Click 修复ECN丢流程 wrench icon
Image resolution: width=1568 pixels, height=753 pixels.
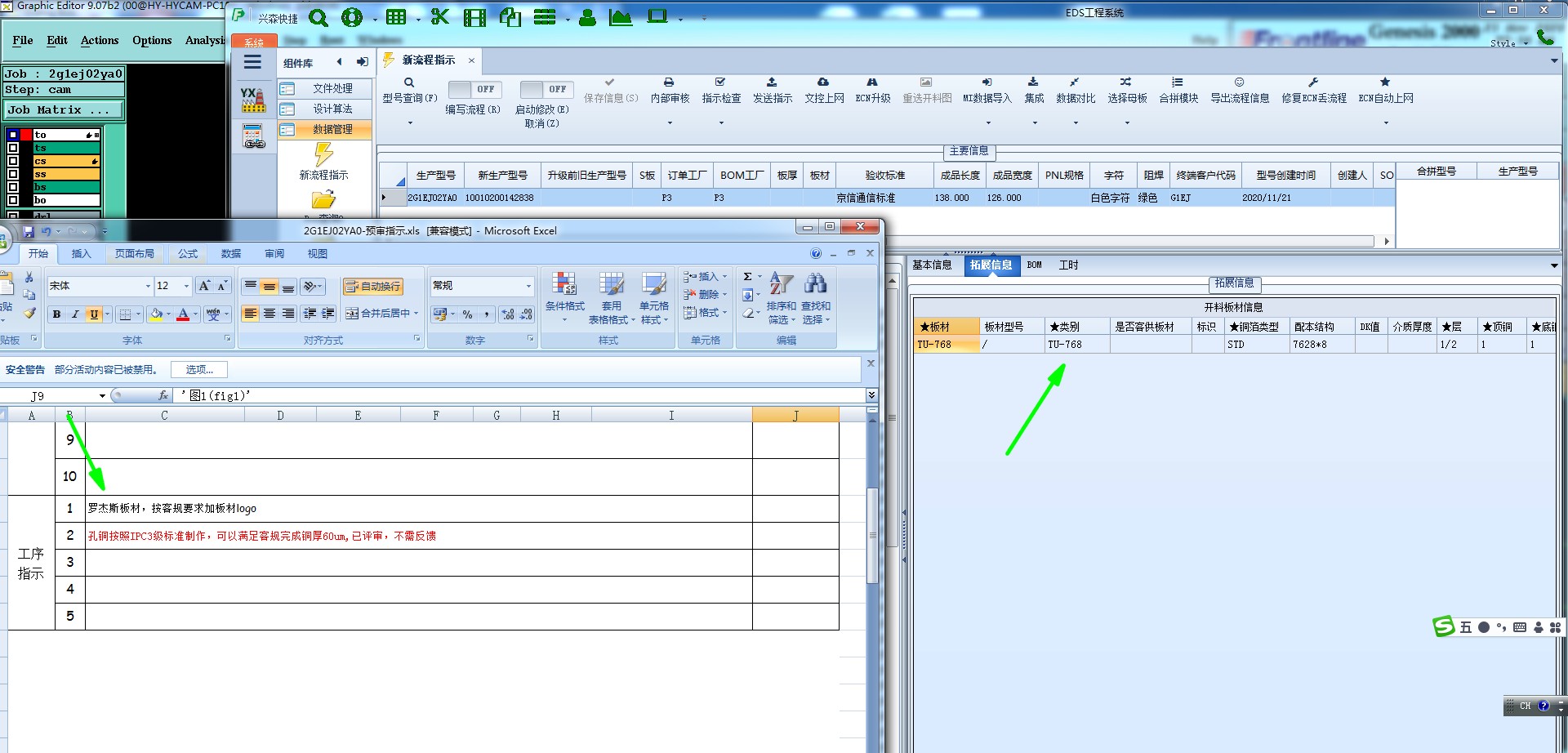[x=1313, y=82]
